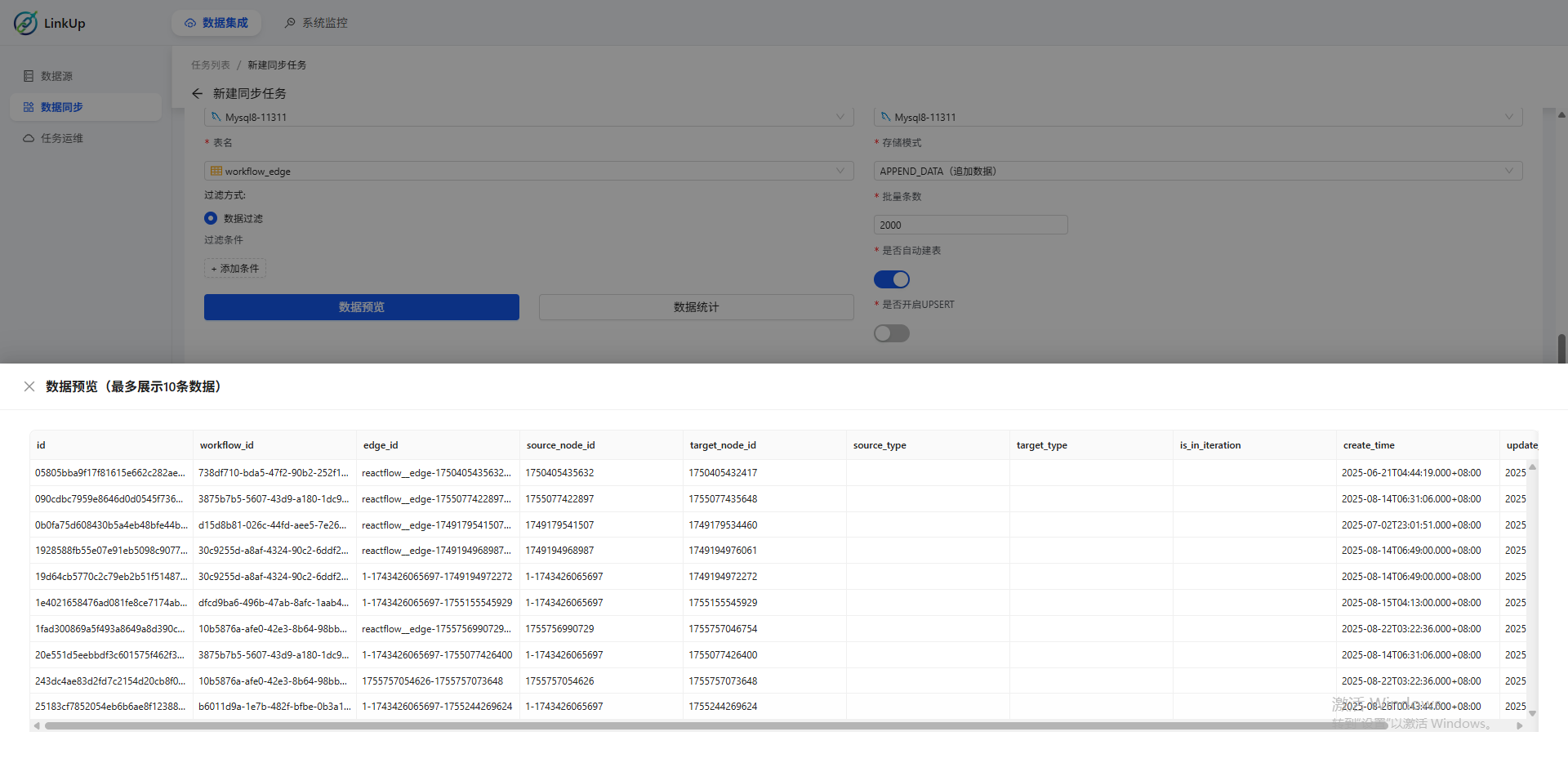Click the horizontal scrollbar of preview table
1568x772 pixels.
click(x=715, y=725)
